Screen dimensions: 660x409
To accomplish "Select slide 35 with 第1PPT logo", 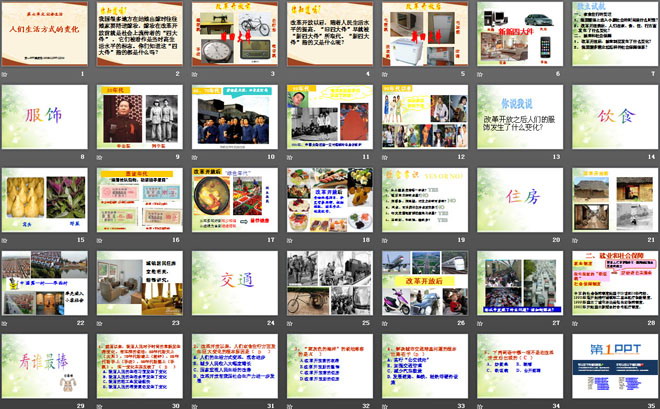I will coord(615,366).
